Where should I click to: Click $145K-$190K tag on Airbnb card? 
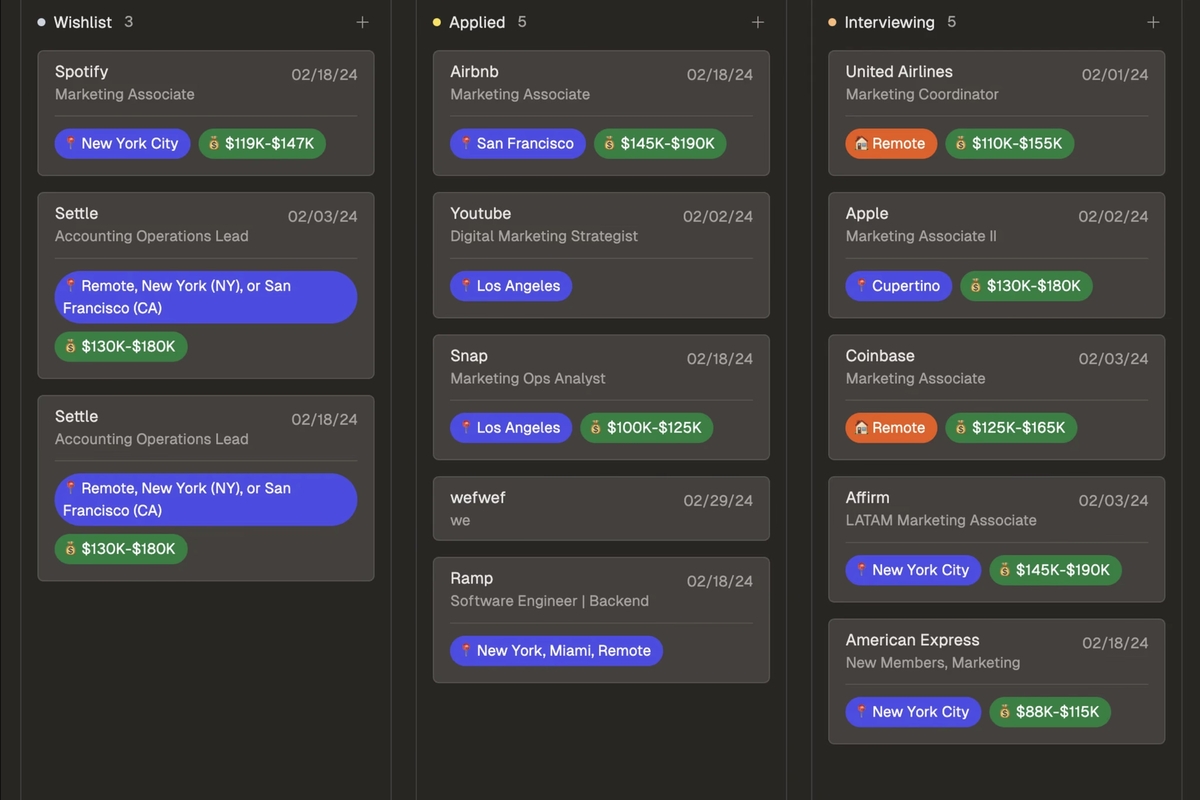(x=660, y=143)
